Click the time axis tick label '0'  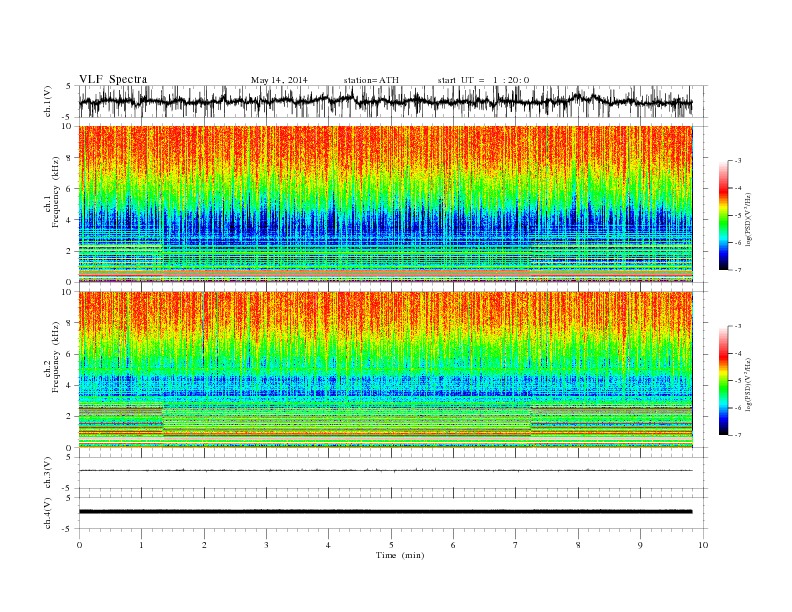pos(79,545)
